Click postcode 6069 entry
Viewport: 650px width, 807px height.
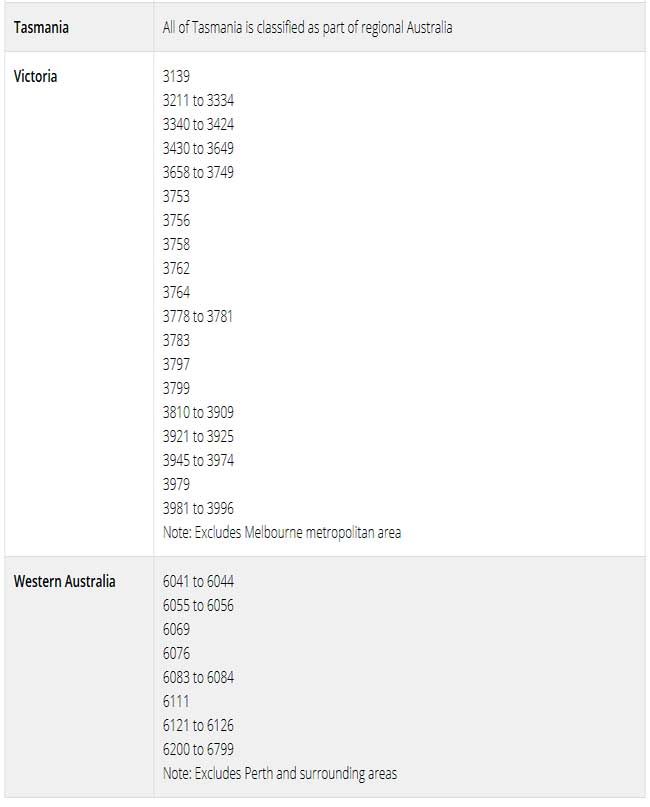tap(176, 629)
